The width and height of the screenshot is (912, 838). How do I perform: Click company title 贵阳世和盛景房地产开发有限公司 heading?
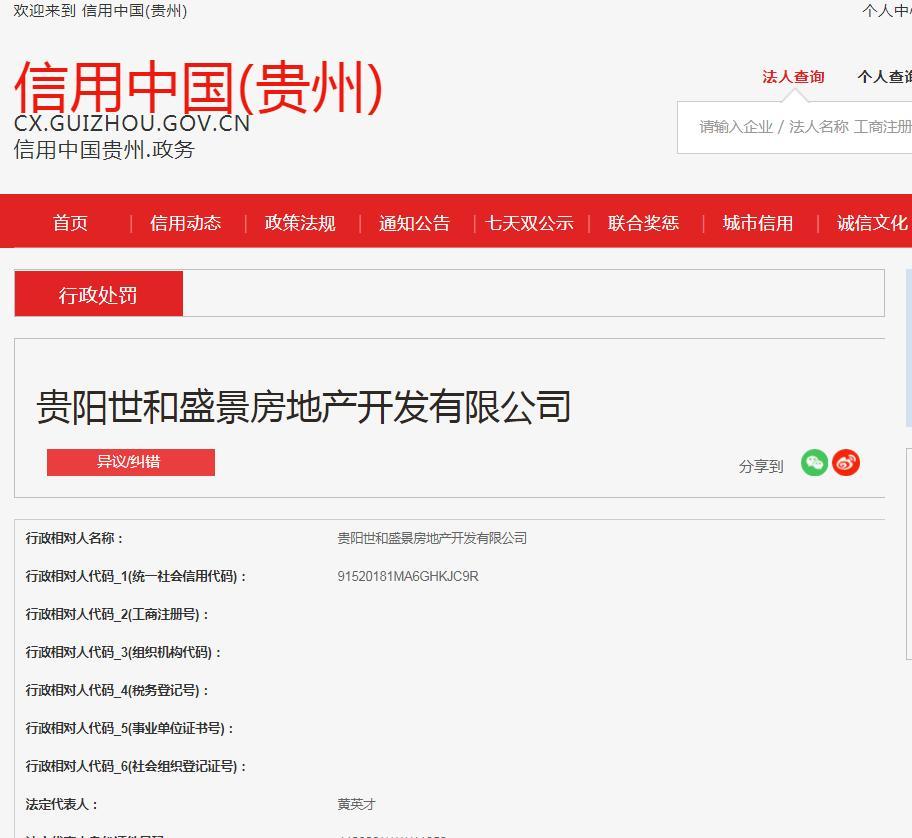click(x=304, y=406)
